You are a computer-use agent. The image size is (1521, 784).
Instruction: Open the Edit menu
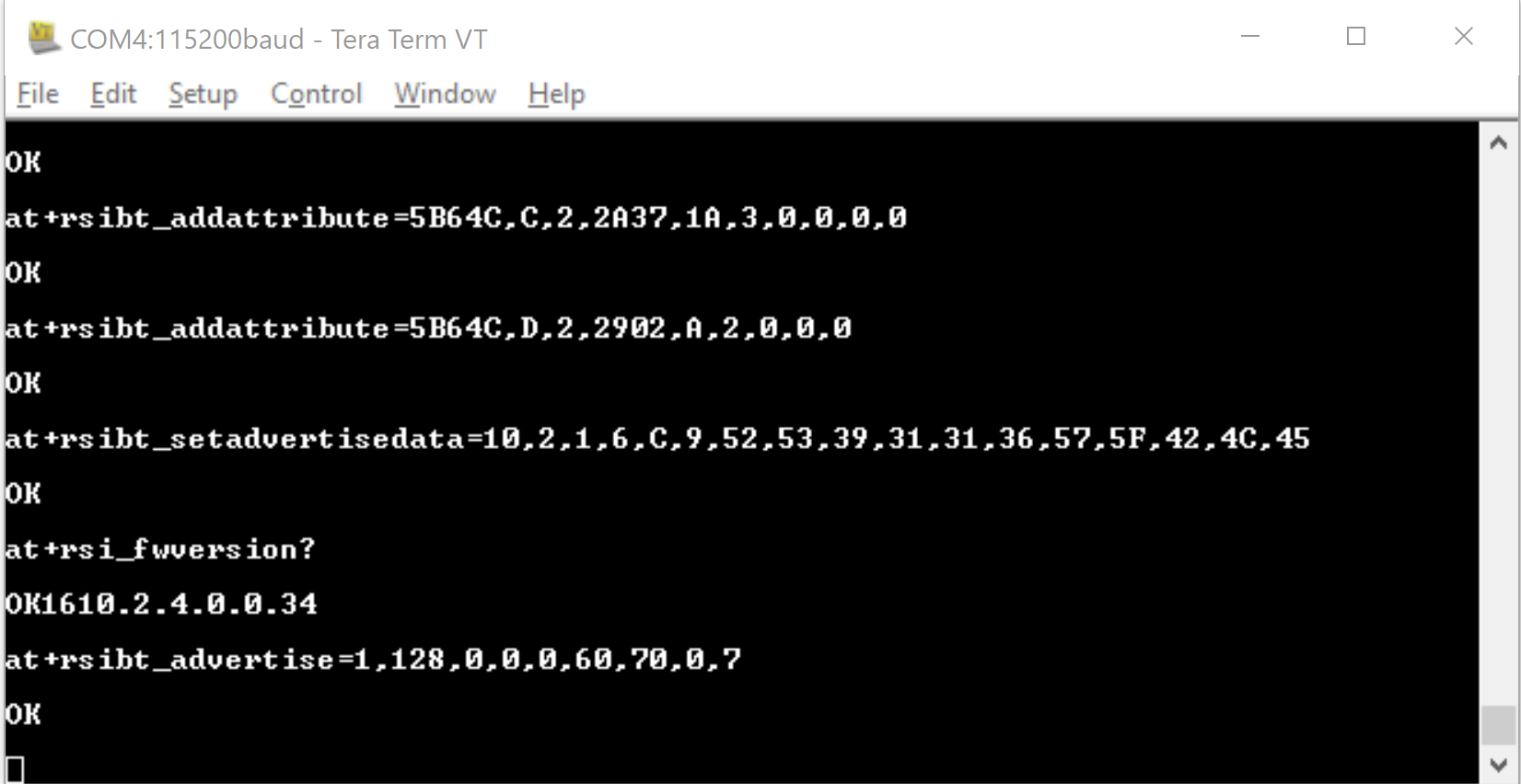coord(113,94)
